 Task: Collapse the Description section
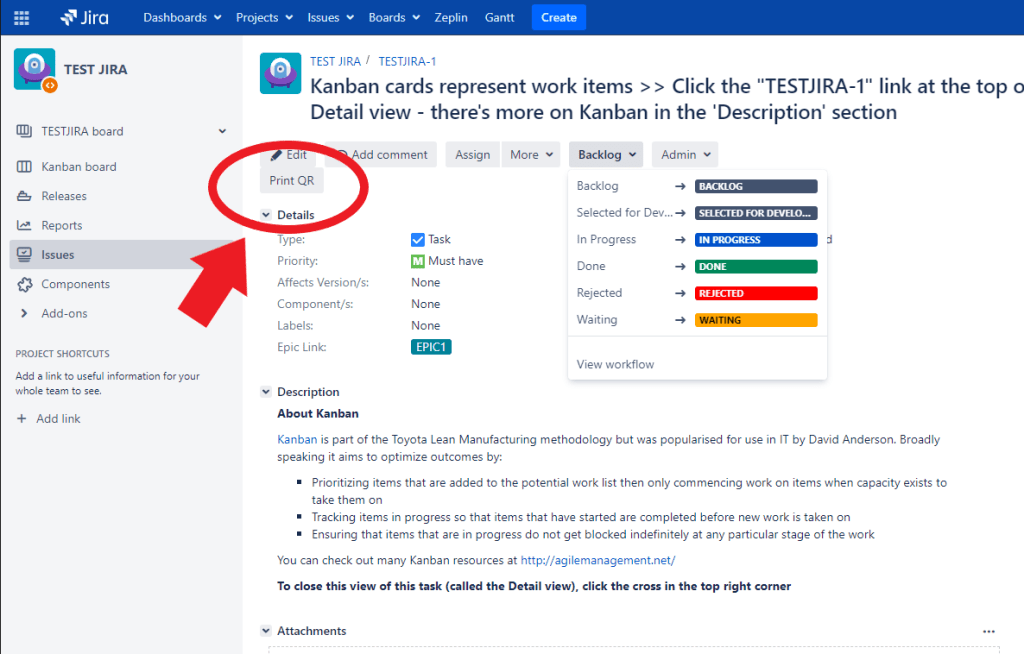(x=266, y=392)
